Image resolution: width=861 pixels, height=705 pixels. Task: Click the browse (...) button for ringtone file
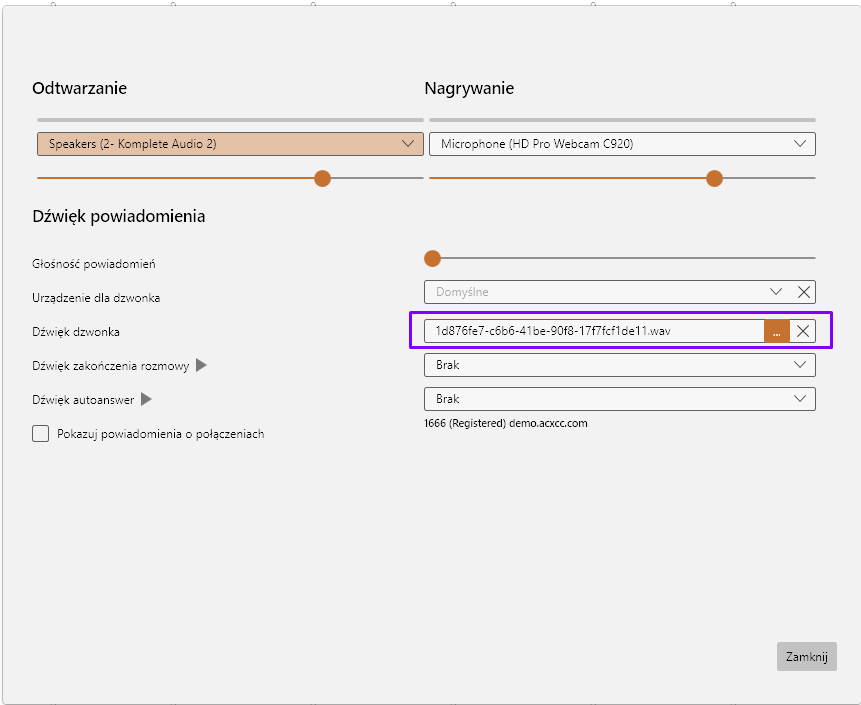pos(776,332)
